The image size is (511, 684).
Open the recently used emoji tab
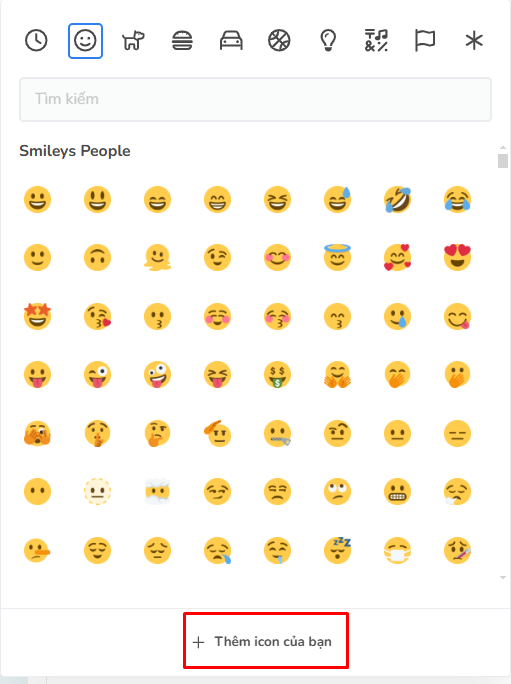tap(36, 41)
